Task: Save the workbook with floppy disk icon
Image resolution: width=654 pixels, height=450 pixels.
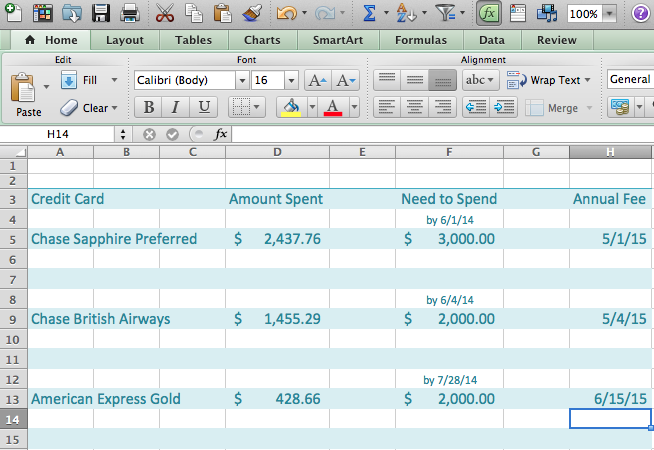Action: point(101,13)
